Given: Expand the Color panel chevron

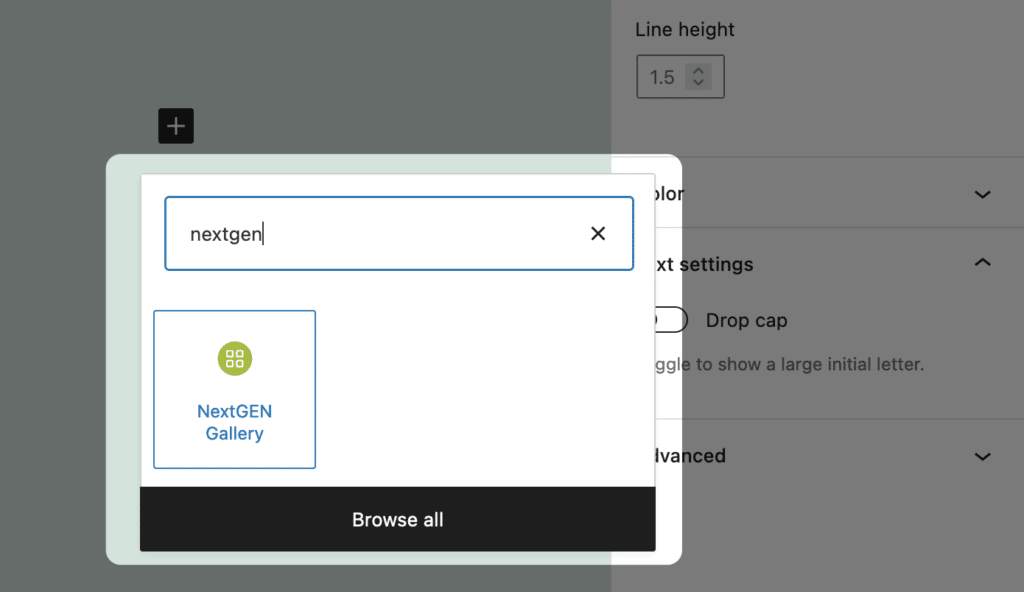Looking at the screenshot, I should click(x=982, y=194).
